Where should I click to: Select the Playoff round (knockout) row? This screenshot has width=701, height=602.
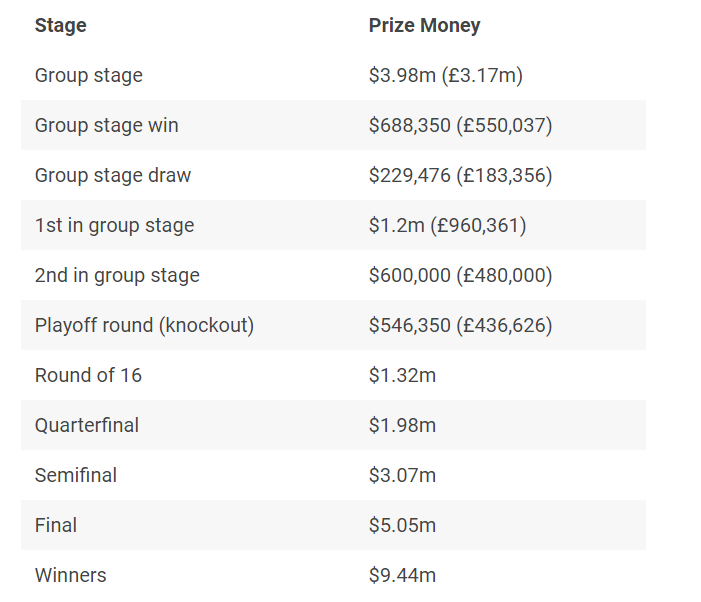[333, 325]
